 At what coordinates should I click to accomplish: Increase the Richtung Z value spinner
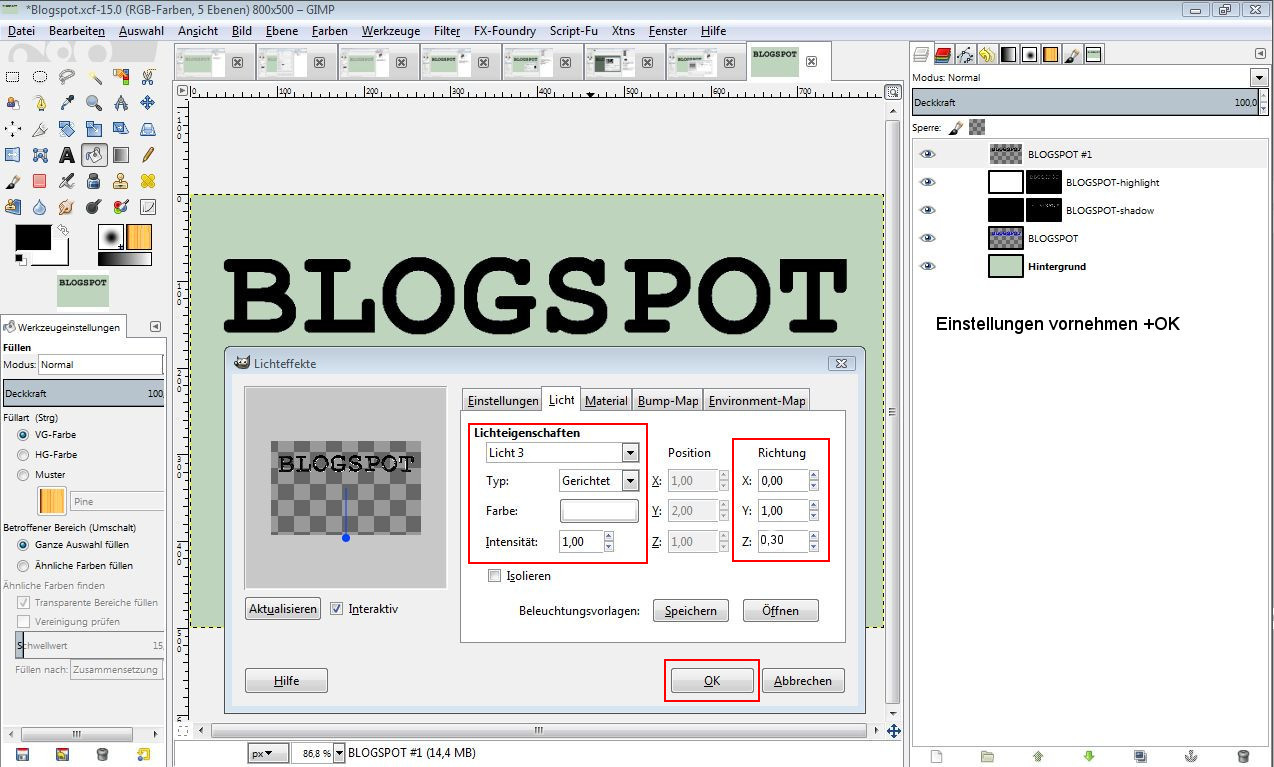(814, 536)
